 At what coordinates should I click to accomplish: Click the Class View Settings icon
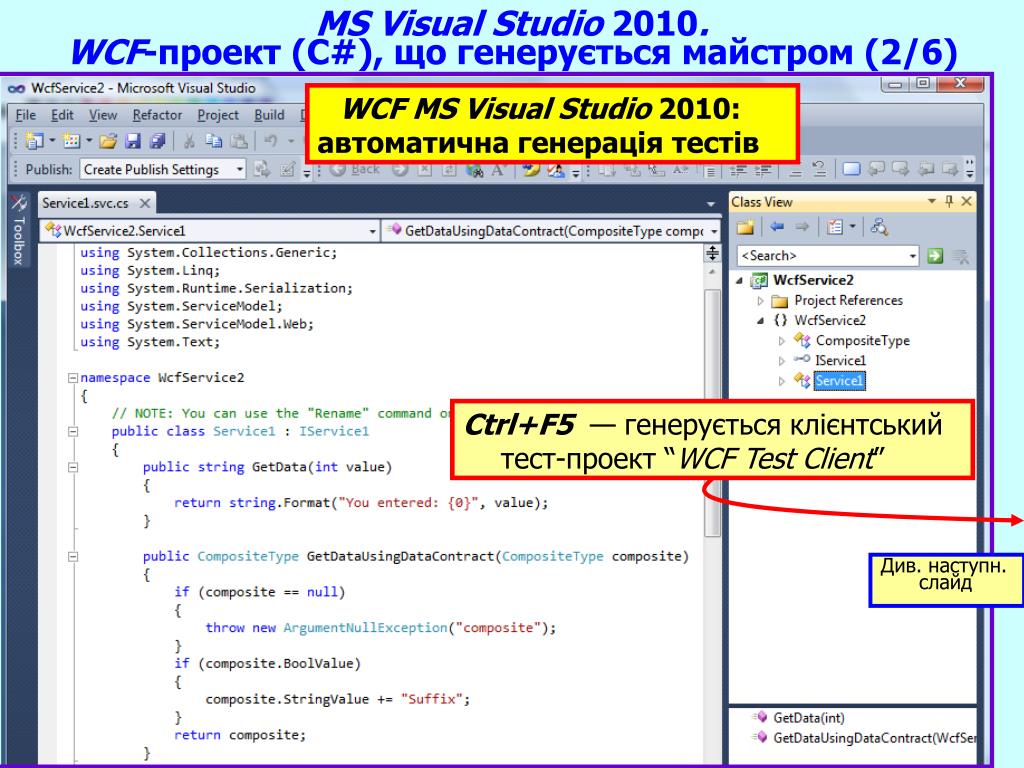coord(835,227)
